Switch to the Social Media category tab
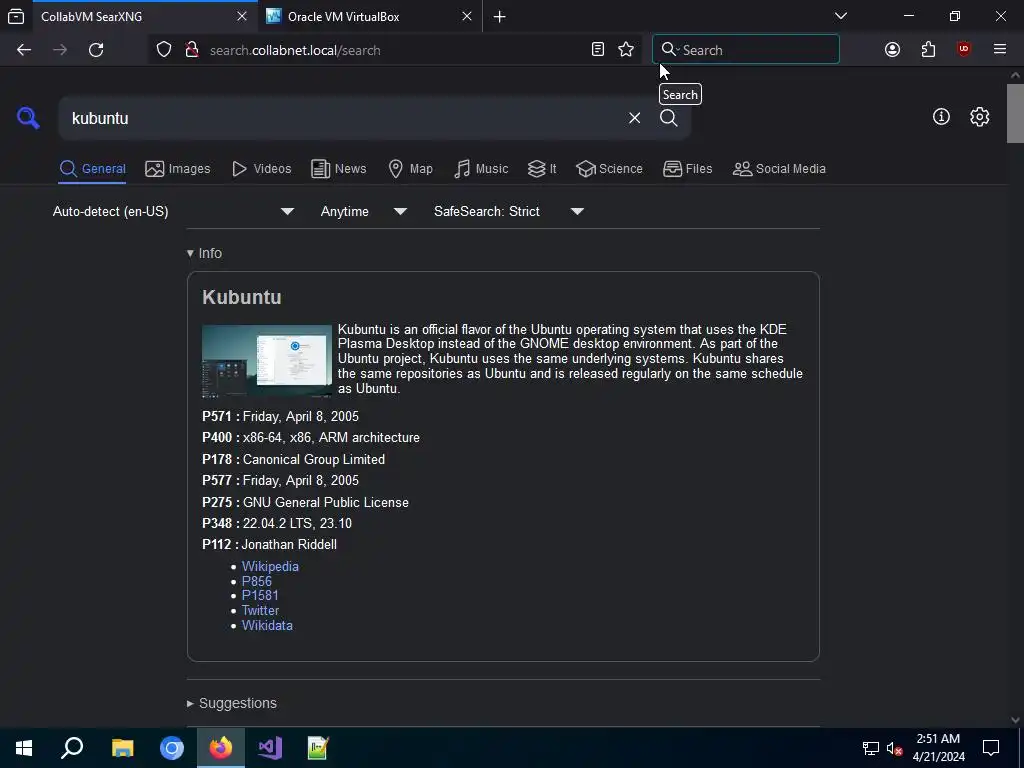This screenshot has width=1024, height=768. 779,168
